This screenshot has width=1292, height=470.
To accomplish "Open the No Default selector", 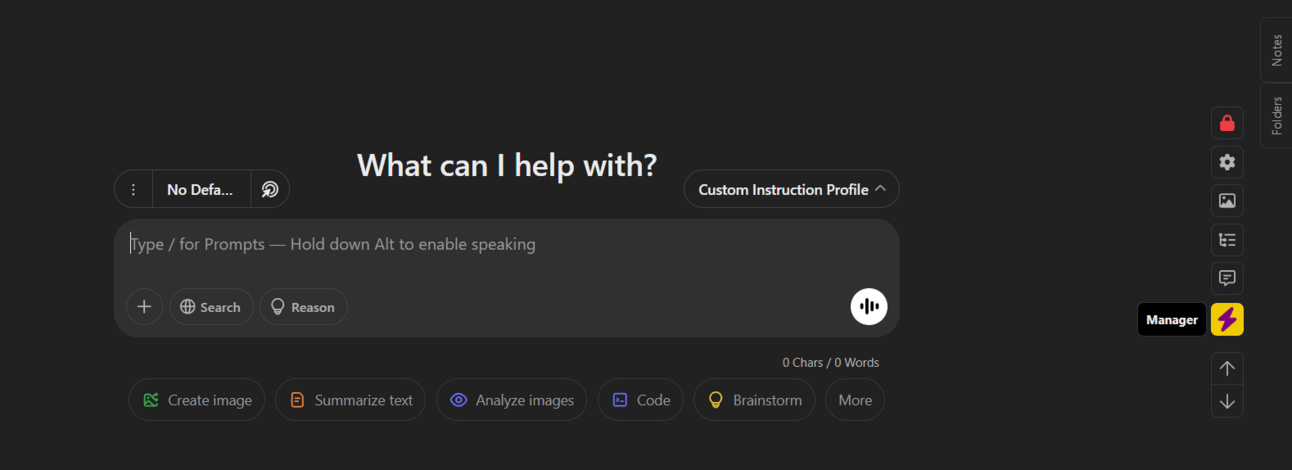I will 200,189.
